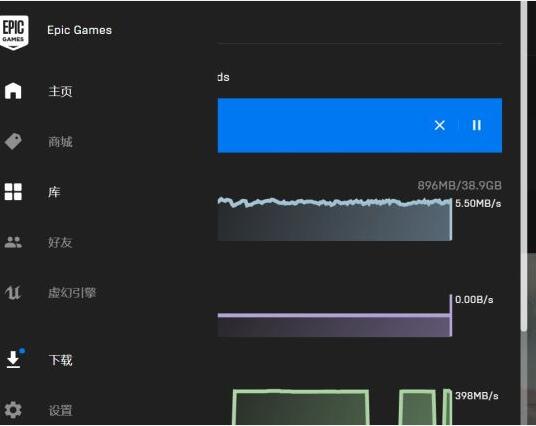Click the downloads arrow icon
The image size is (536, 426).
(14, 359)
